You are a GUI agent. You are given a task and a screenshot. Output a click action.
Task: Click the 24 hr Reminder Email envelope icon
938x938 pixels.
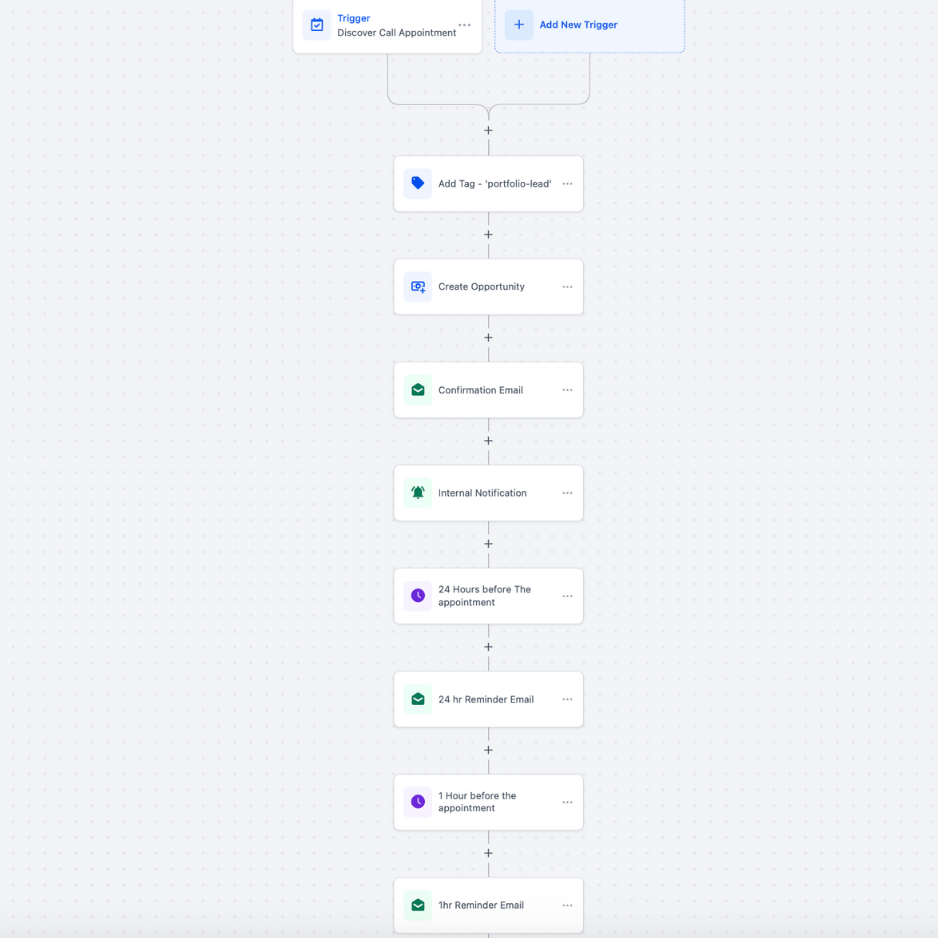click(x=418, y=699)
